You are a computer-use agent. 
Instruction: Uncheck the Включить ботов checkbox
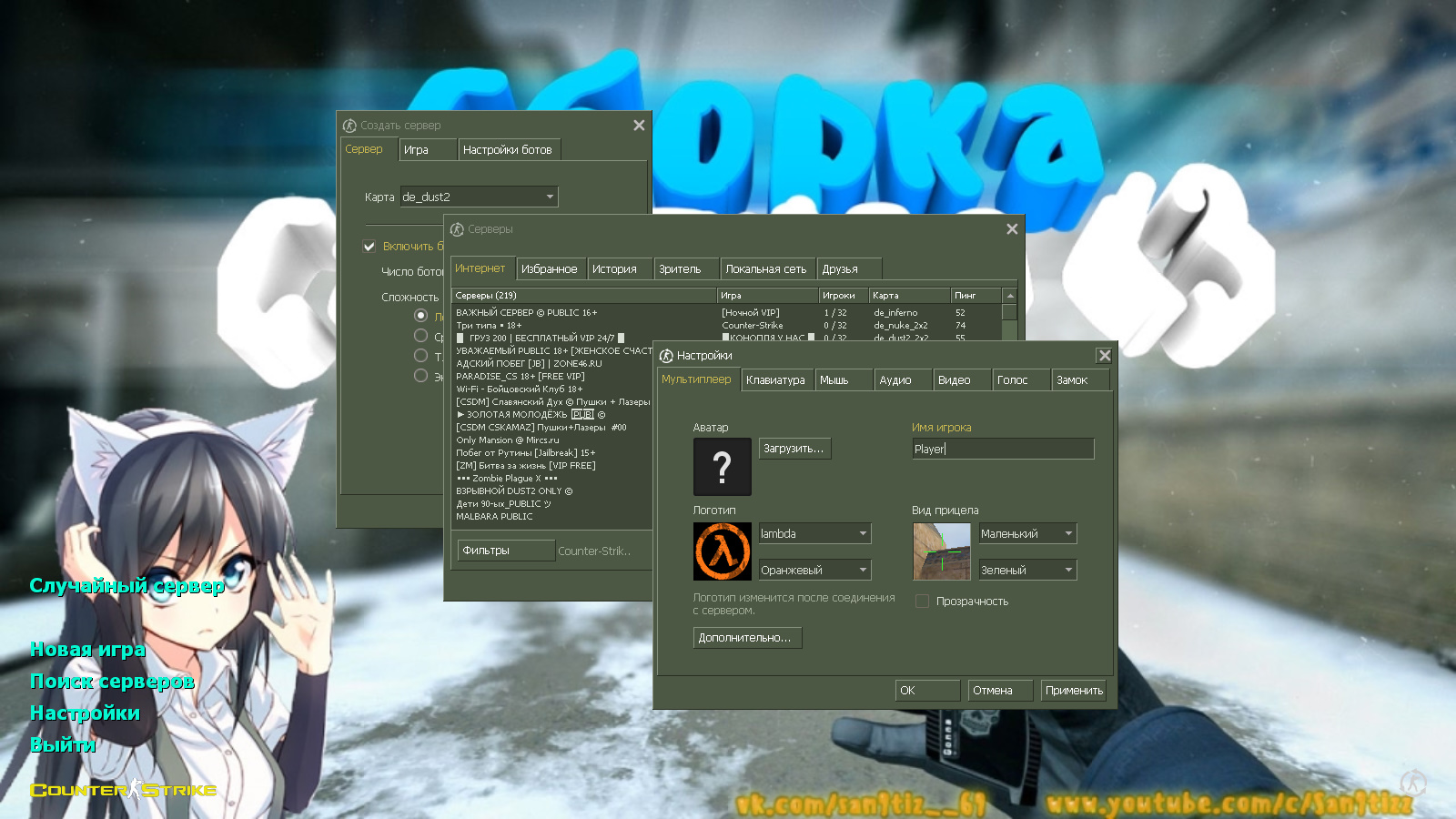point(369,247)
